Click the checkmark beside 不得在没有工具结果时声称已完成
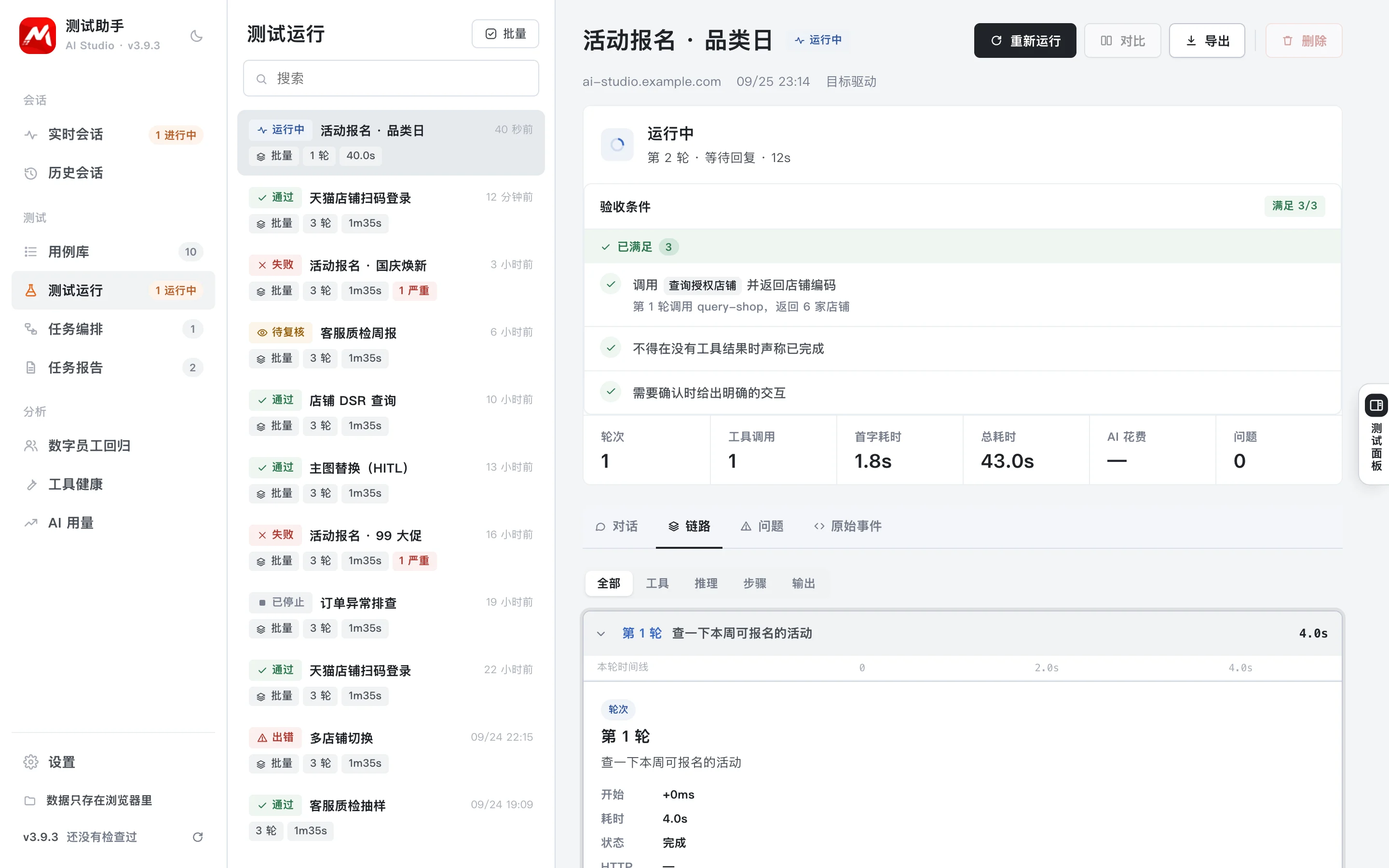 pyautogui.click(x=611, y=347)
